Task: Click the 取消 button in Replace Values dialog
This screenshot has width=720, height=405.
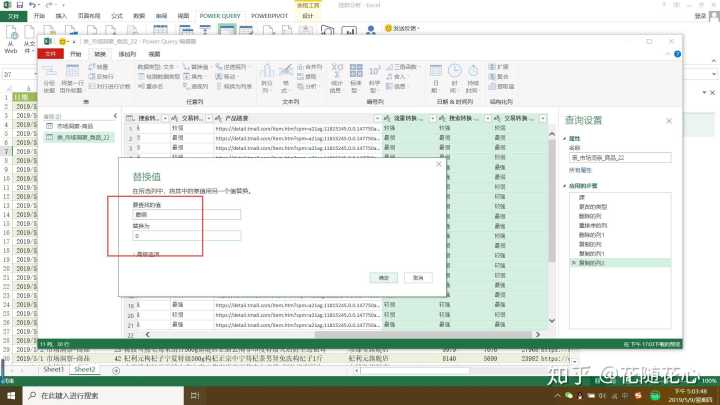Action: (417, 277)
